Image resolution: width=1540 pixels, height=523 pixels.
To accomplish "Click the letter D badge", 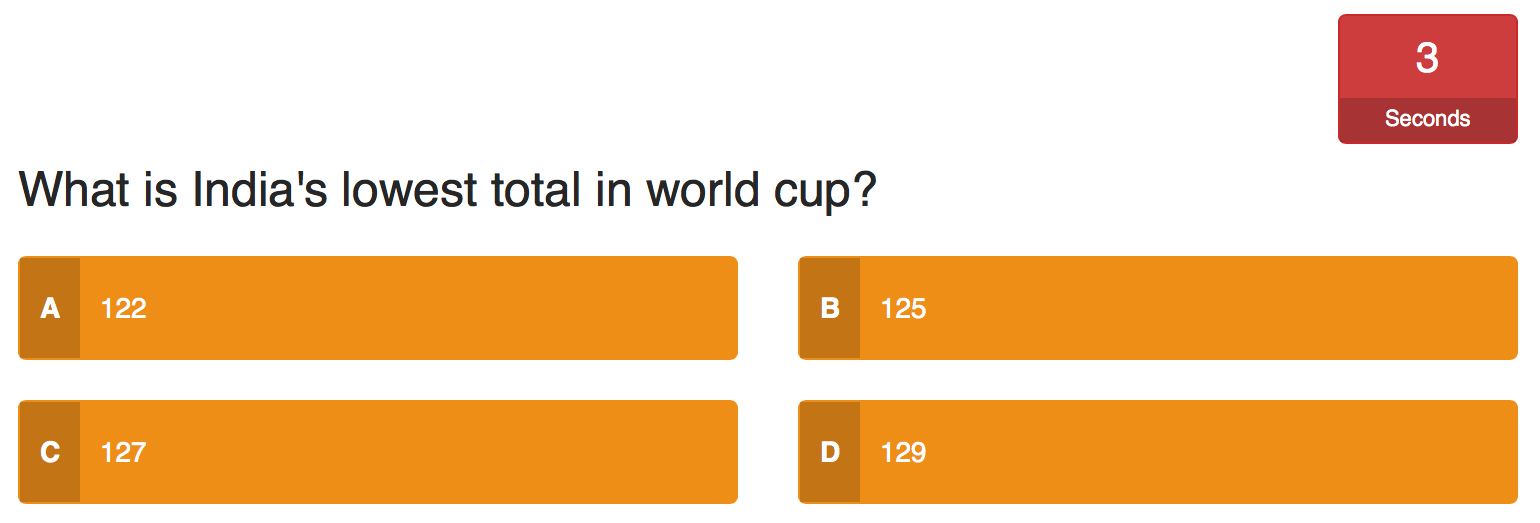I will coord(829,452).
